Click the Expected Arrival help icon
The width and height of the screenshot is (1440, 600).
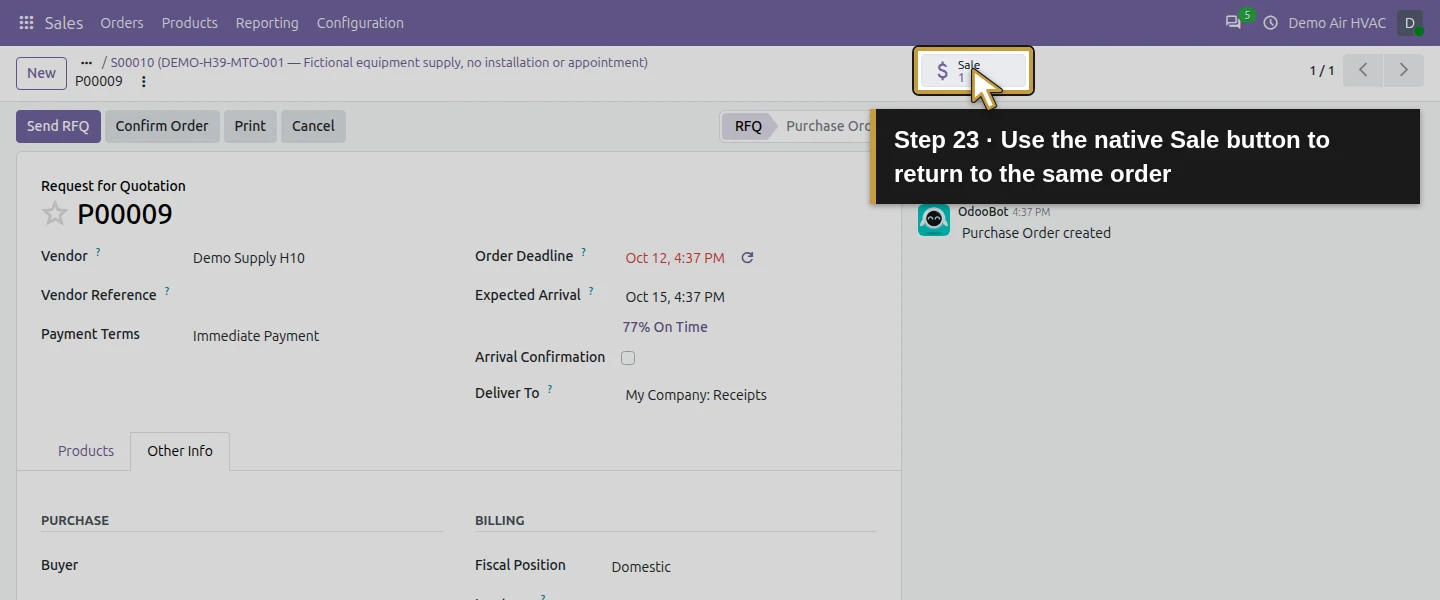coord(591,291)
